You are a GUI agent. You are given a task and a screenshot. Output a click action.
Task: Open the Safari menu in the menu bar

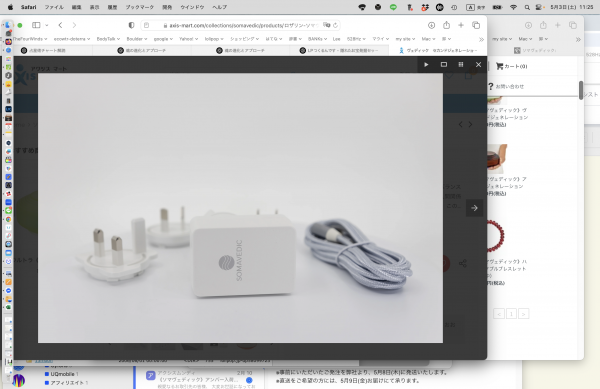click(29, 7)
